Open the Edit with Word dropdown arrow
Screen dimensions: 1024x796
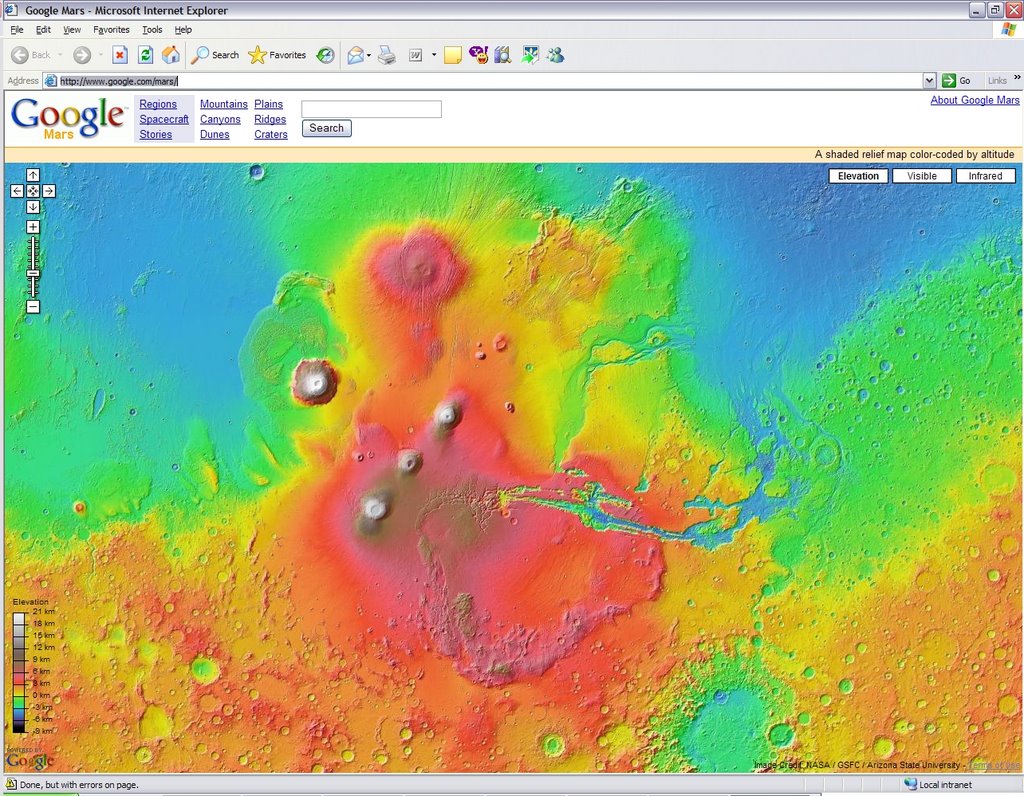tap(434, 56)
